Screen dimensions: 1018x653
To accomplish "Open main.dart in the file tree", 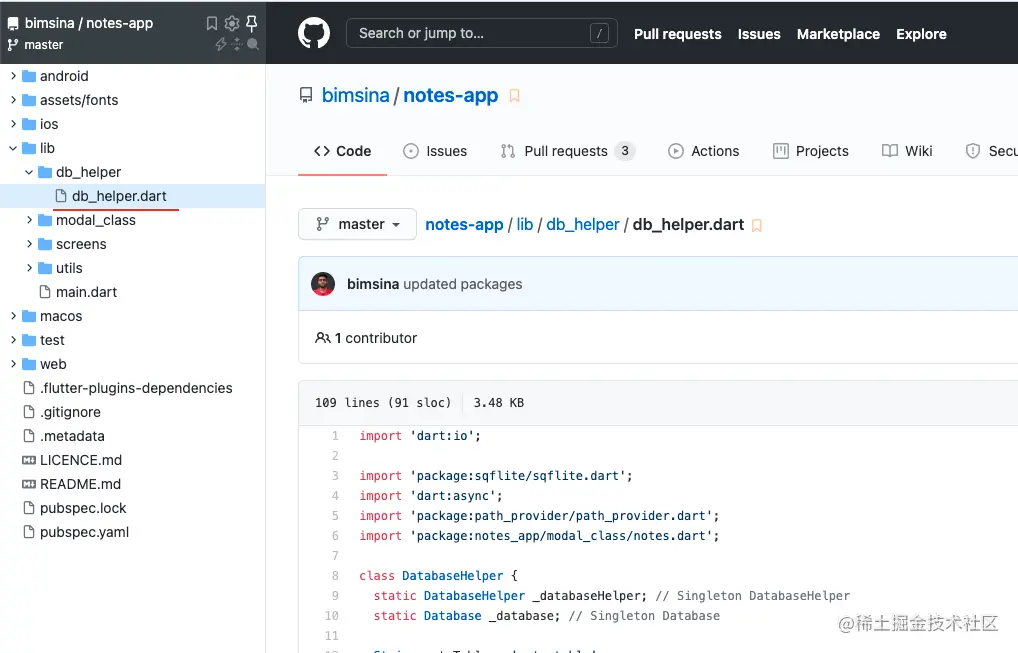I will tap(86, 292).
